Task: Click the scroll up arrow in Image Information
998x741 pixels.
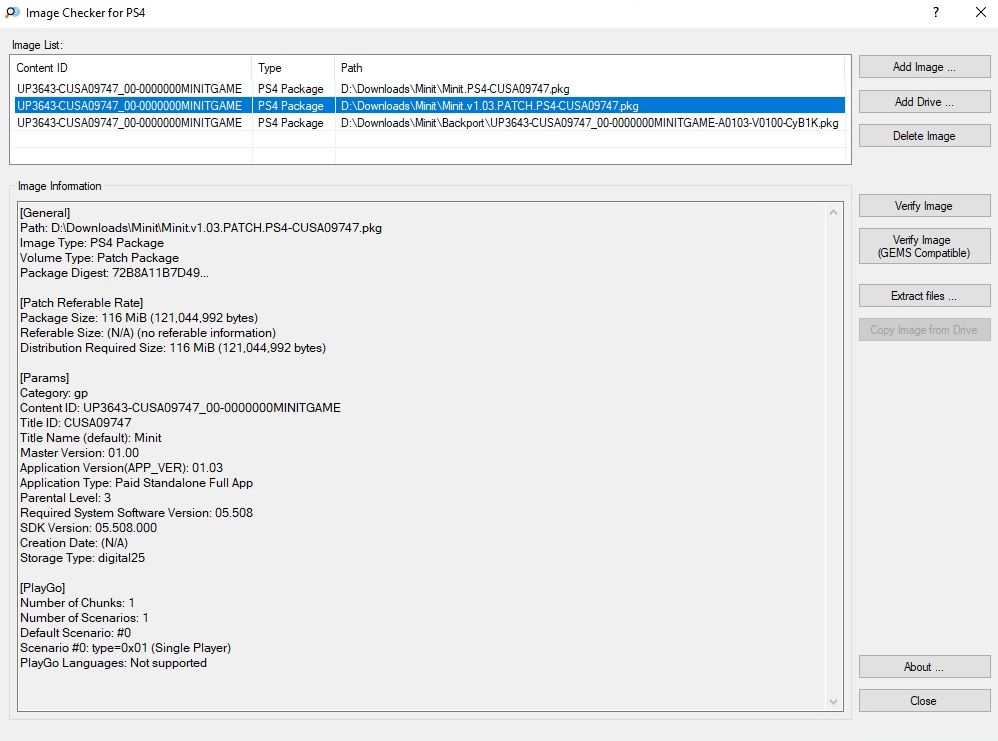Action: 833,212
